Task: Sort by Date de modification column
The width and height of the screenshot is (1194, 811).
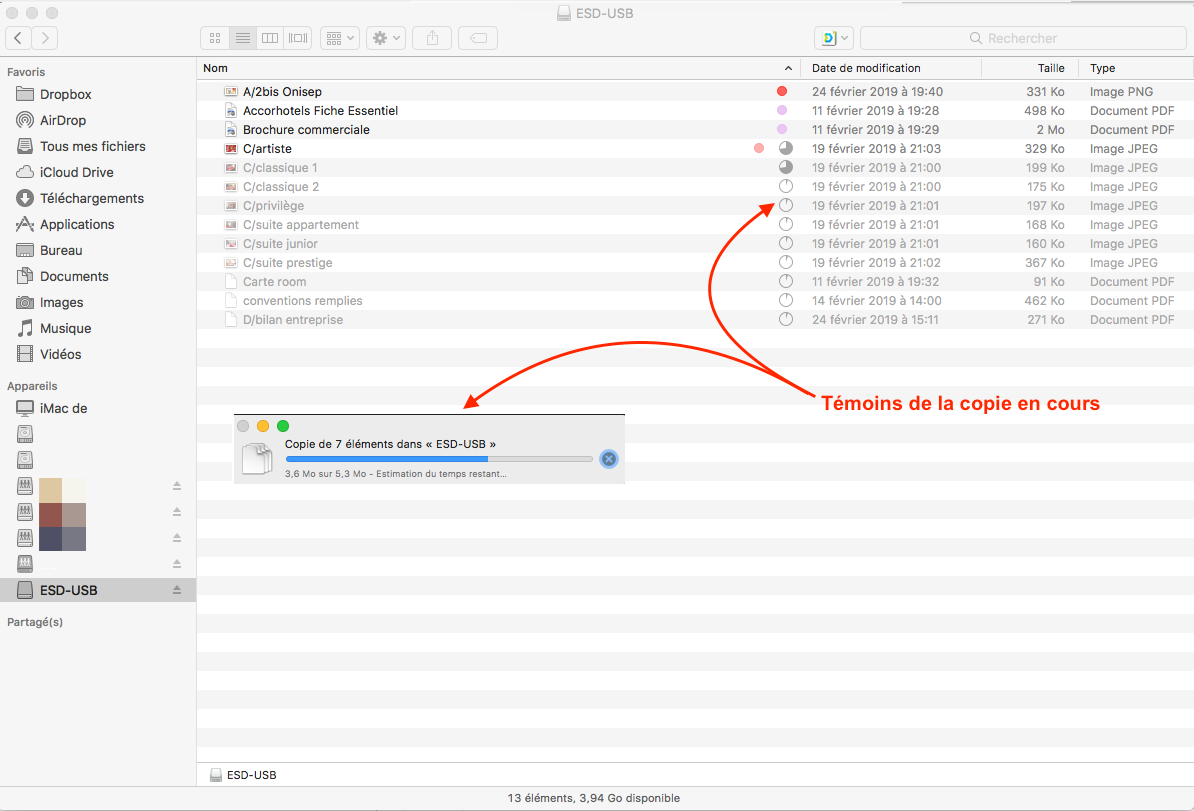Action: tap(866, 68)
